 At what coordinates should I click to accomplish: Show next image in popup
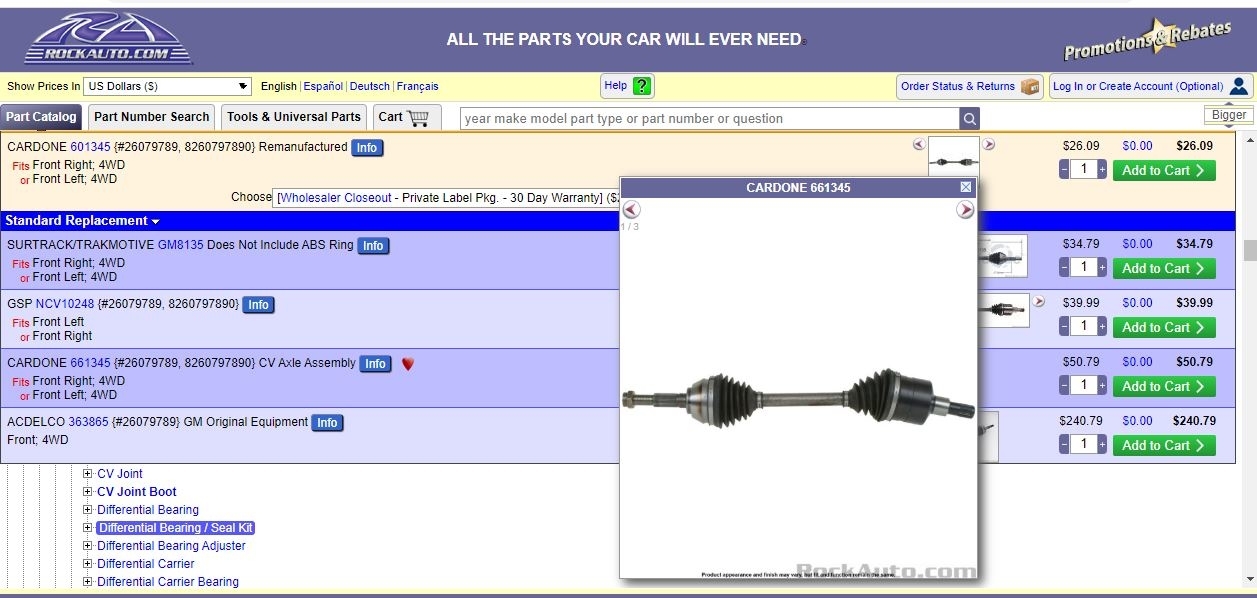[965, 210]
